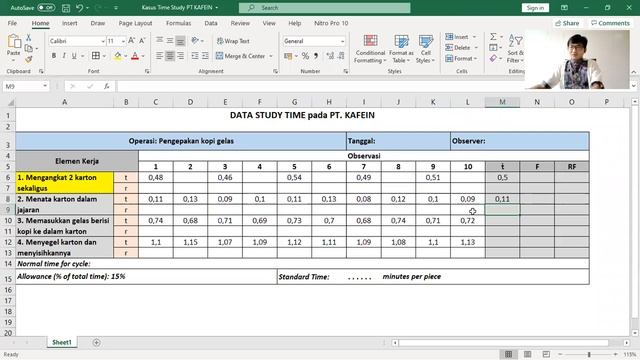Click the AutoSum sigma icon
This screenshot has width=640, height=360.
[x=493, y=37]
